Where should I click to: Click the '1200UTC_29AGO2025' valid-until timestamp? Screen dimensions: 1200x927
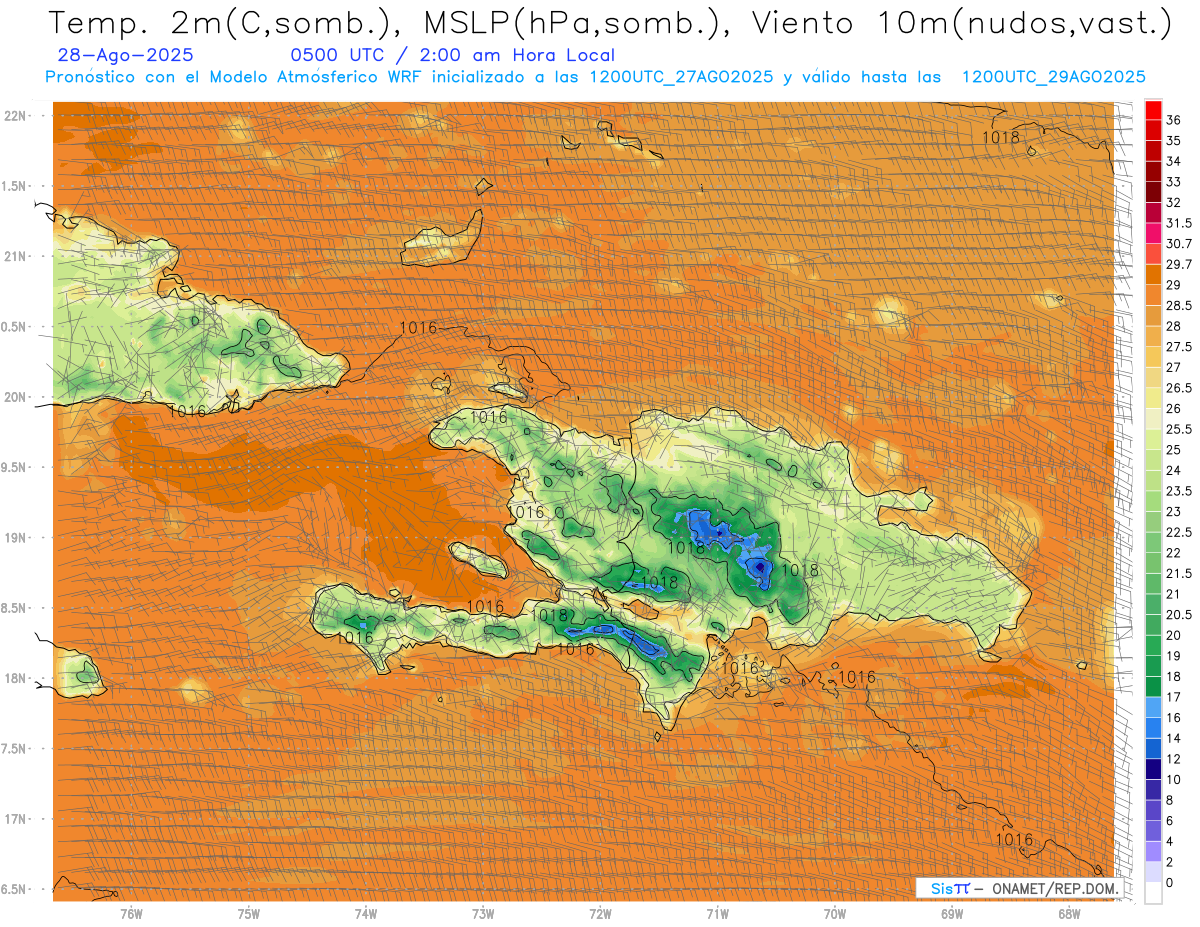pos(1053,77)
